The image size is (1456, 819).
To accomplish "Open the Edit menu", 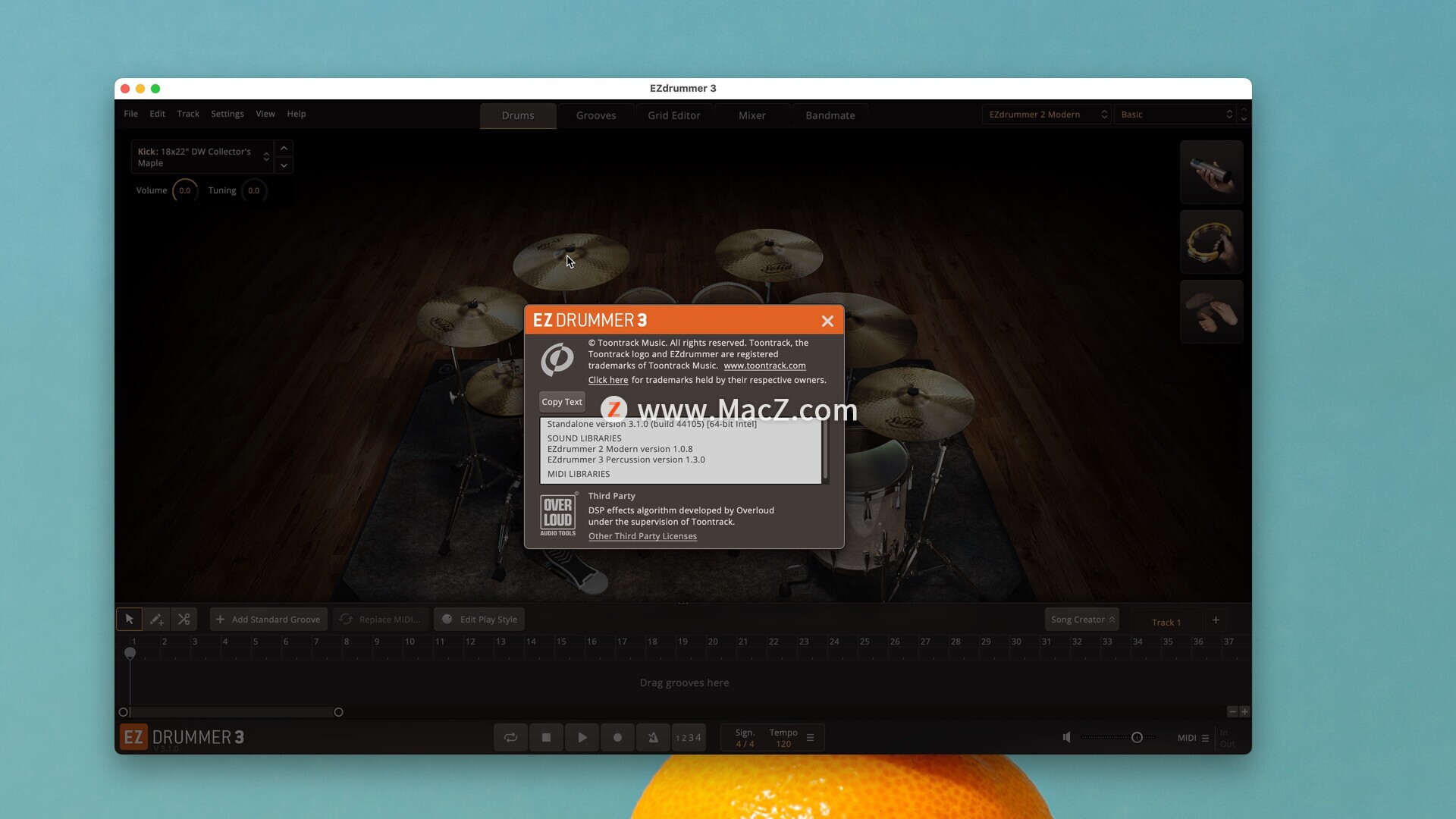I will (x=157, y=114).
